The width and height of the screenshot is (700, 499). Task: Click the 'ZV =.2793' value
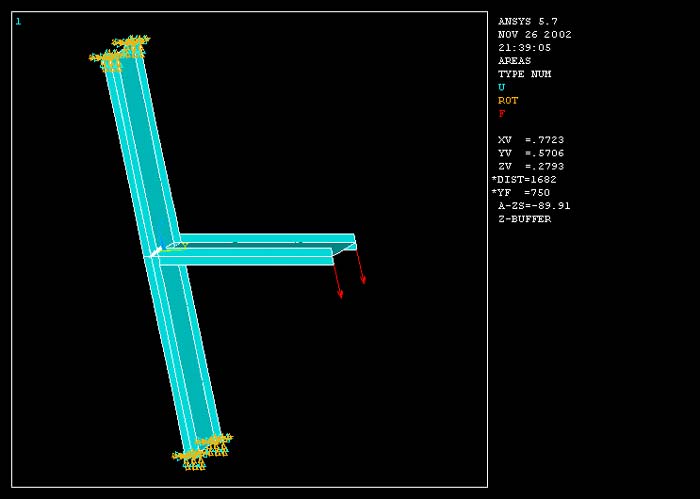pos(531,166)
